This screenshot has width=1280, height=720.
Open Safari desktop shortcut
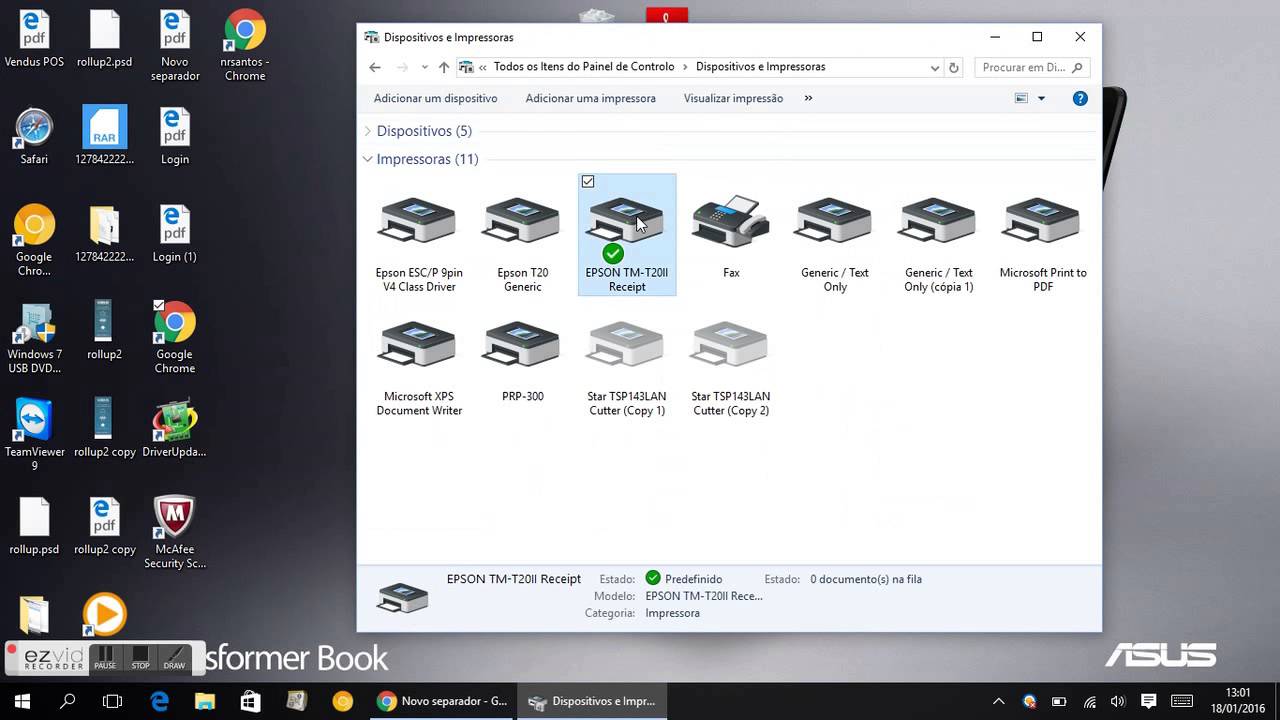pos(34,137)
